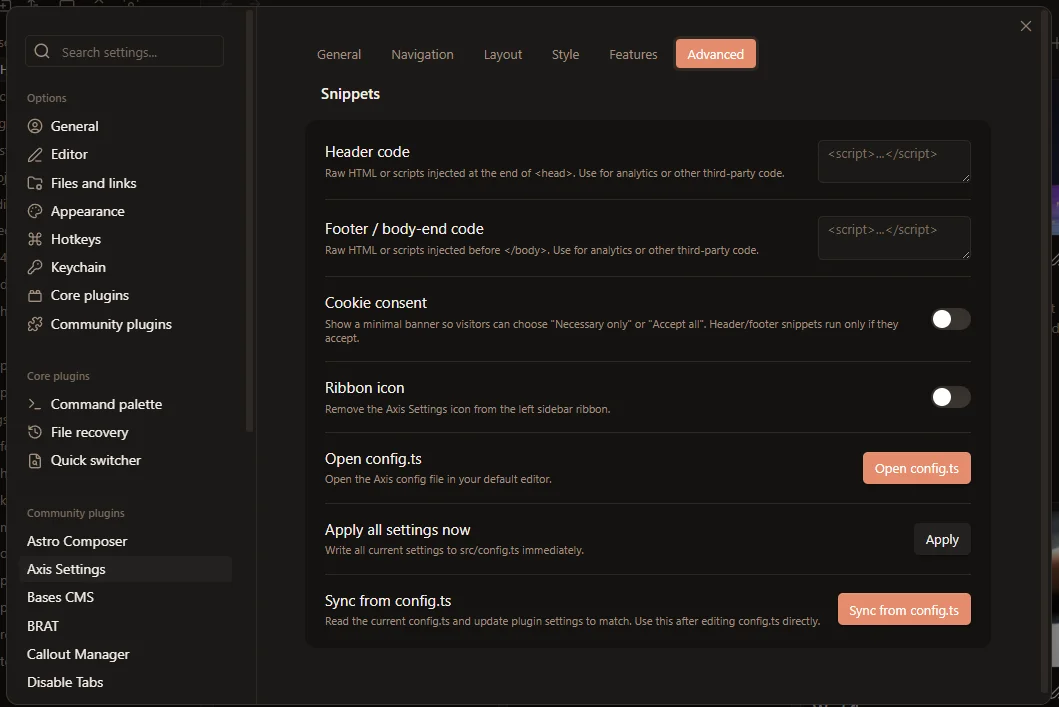The image size is (1059, 707).
Task: Click the Cookie consent label
Action: (x=376, y=303)
